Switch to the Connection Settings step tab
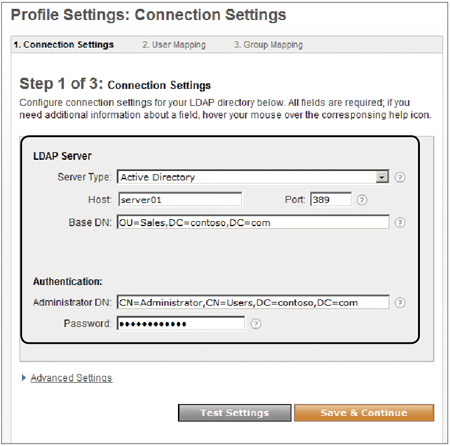This screenshot has height=446, width=450. [x=64, y=45]
